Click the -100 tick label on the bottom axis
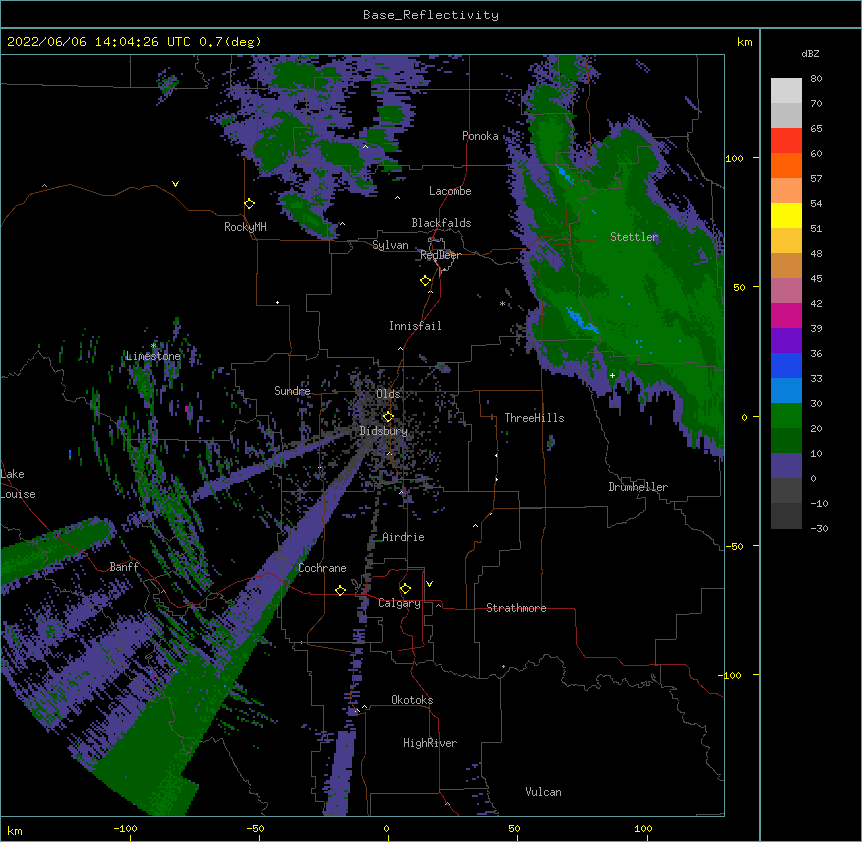Image resolution: width=862 pixels, height=842 pixels. [125, 828]
